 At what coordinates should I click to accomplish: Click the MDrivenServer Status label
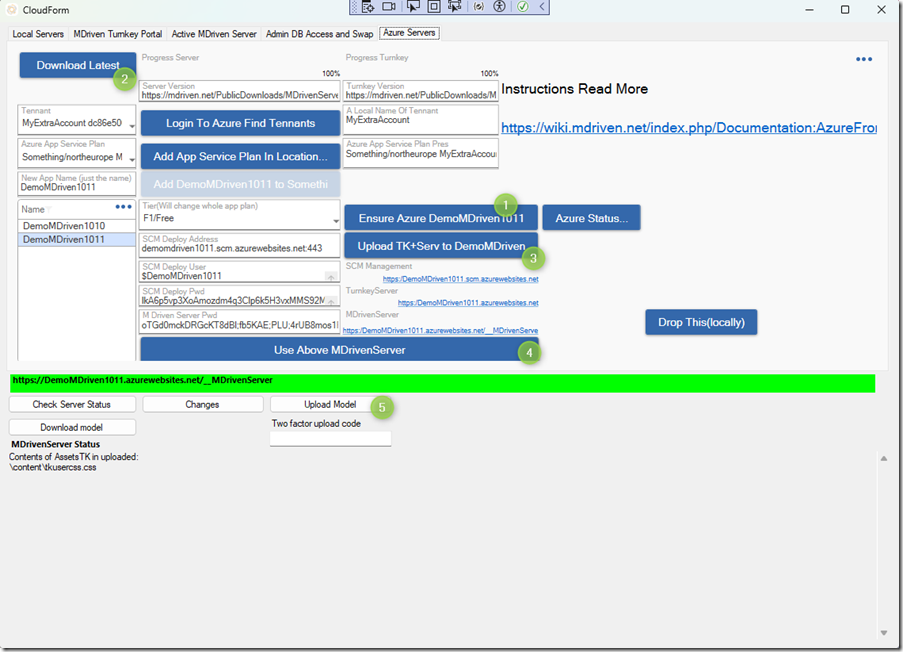click(56, 444)
